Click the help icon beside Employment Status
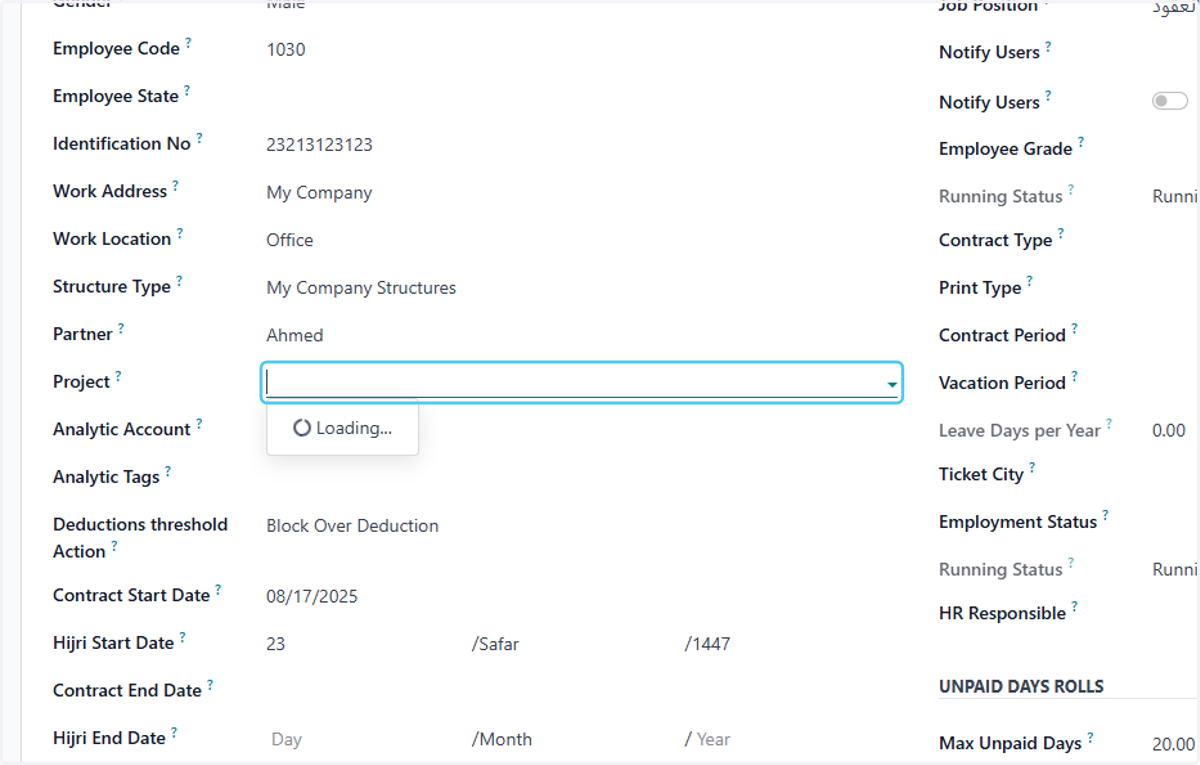The image size is (1200, 765). 1106,516
